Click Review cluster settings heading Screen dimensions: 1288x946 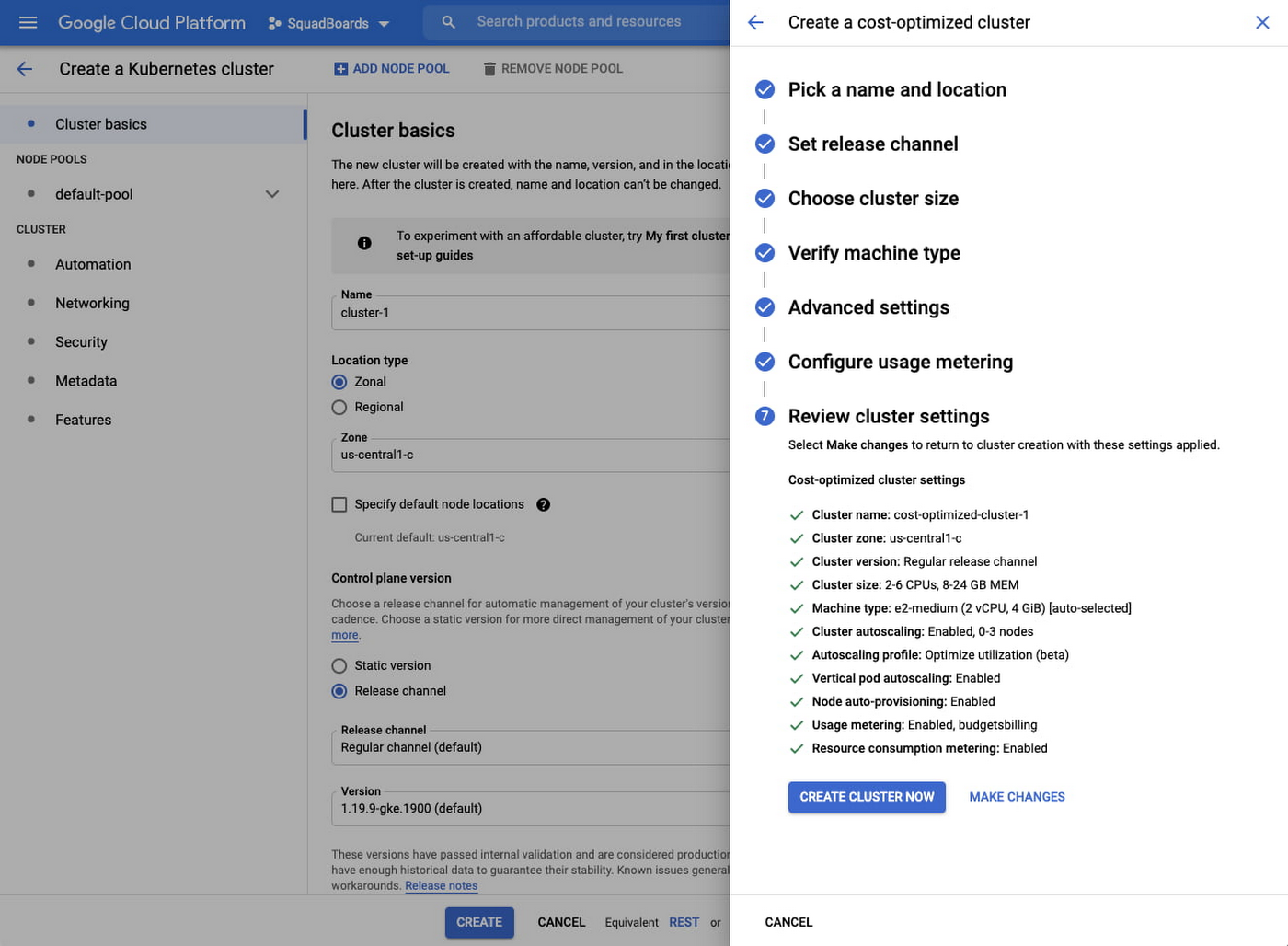pos(889,416)
